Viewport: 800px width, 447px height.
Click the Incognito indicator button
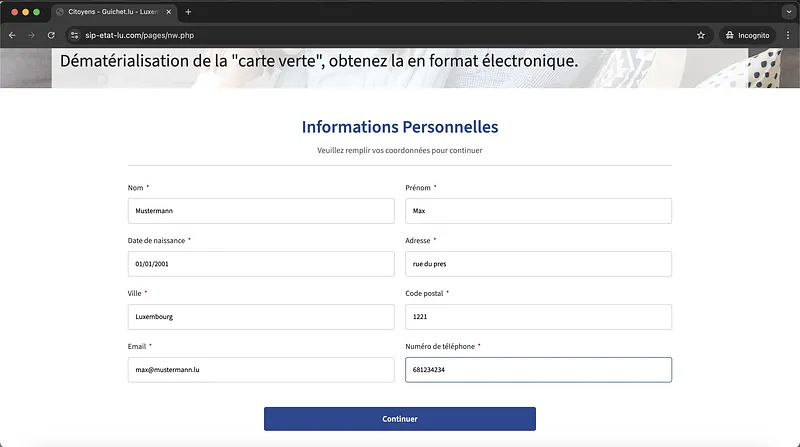(747, 35)
